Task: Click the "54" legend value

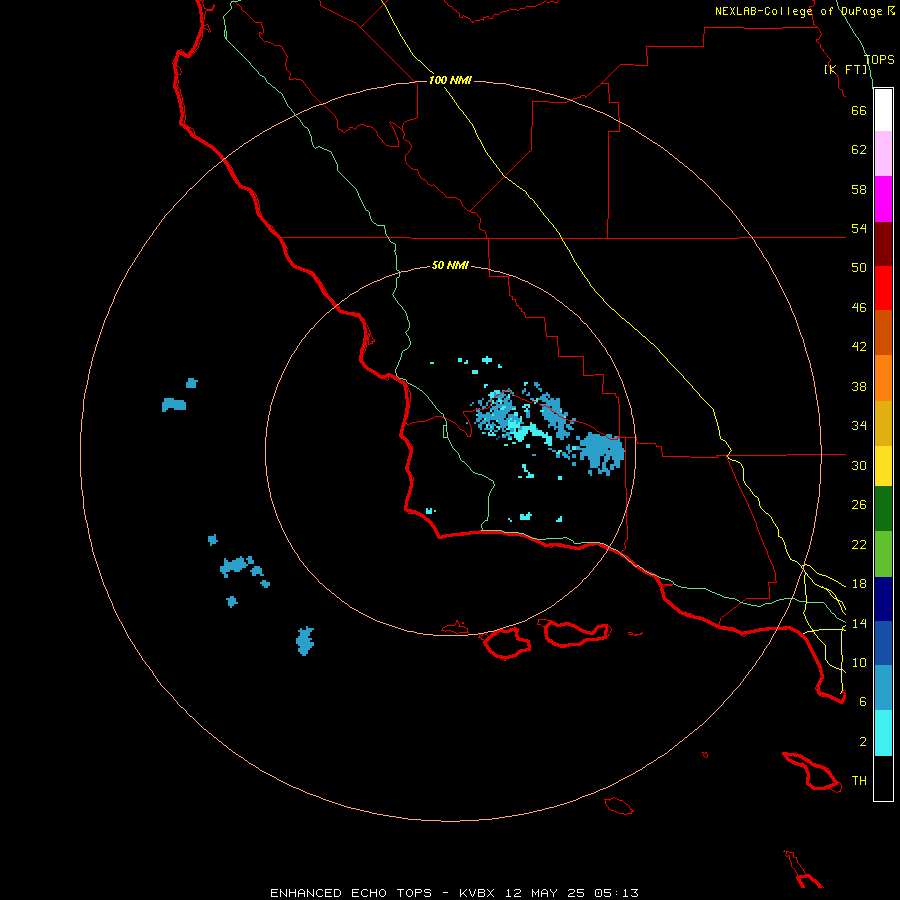Action: click(x=859, y=228)
